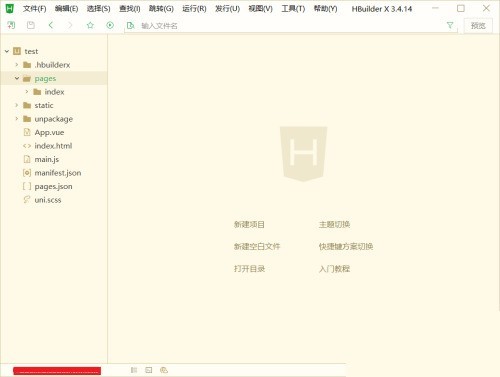Open the terminal icon in status bar
The width and height of the screenshot is (500, 377).
(x=149, y=370)
